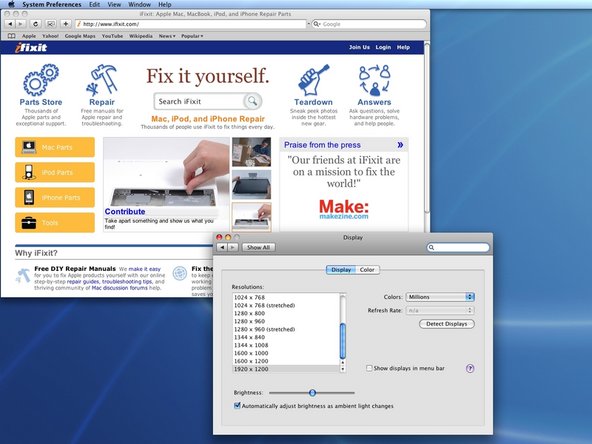Expand the Popular bookmarks dropdown
The height and width of the screenshot is (444, 592).
pos(192,36)
